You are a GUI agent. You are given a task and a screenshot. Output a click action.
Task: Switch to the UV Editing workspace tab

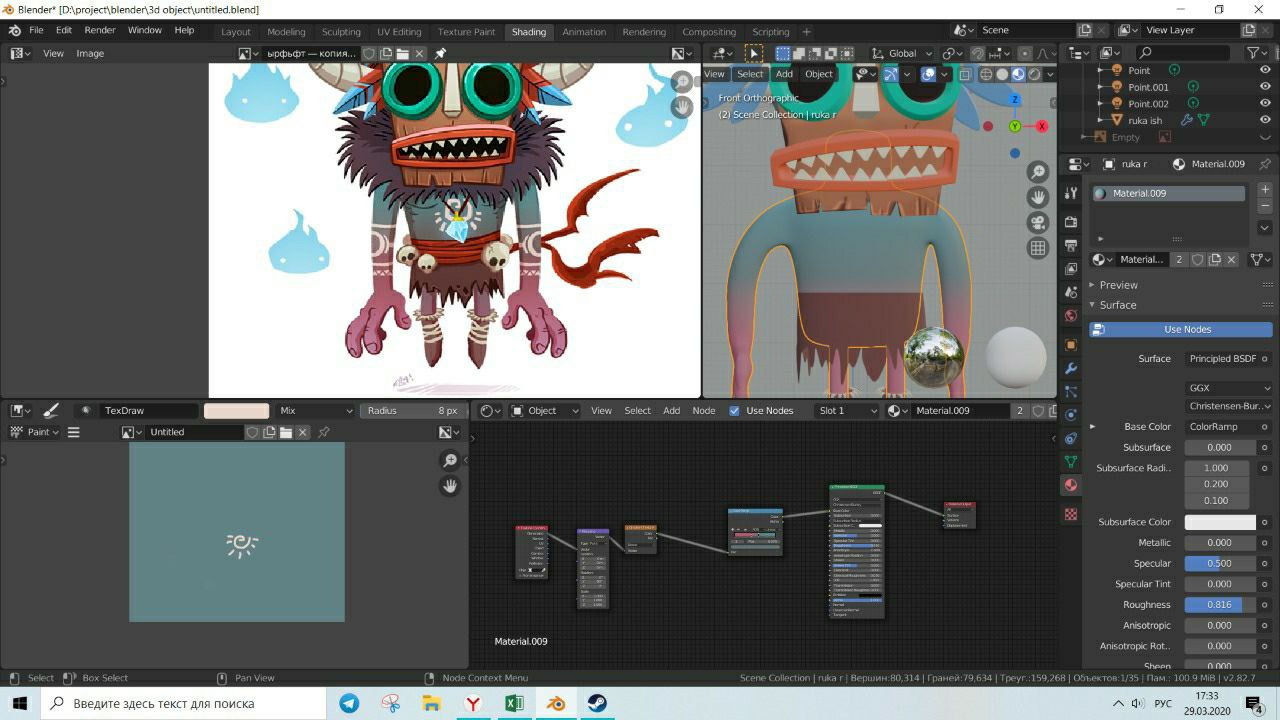(399, 31)
